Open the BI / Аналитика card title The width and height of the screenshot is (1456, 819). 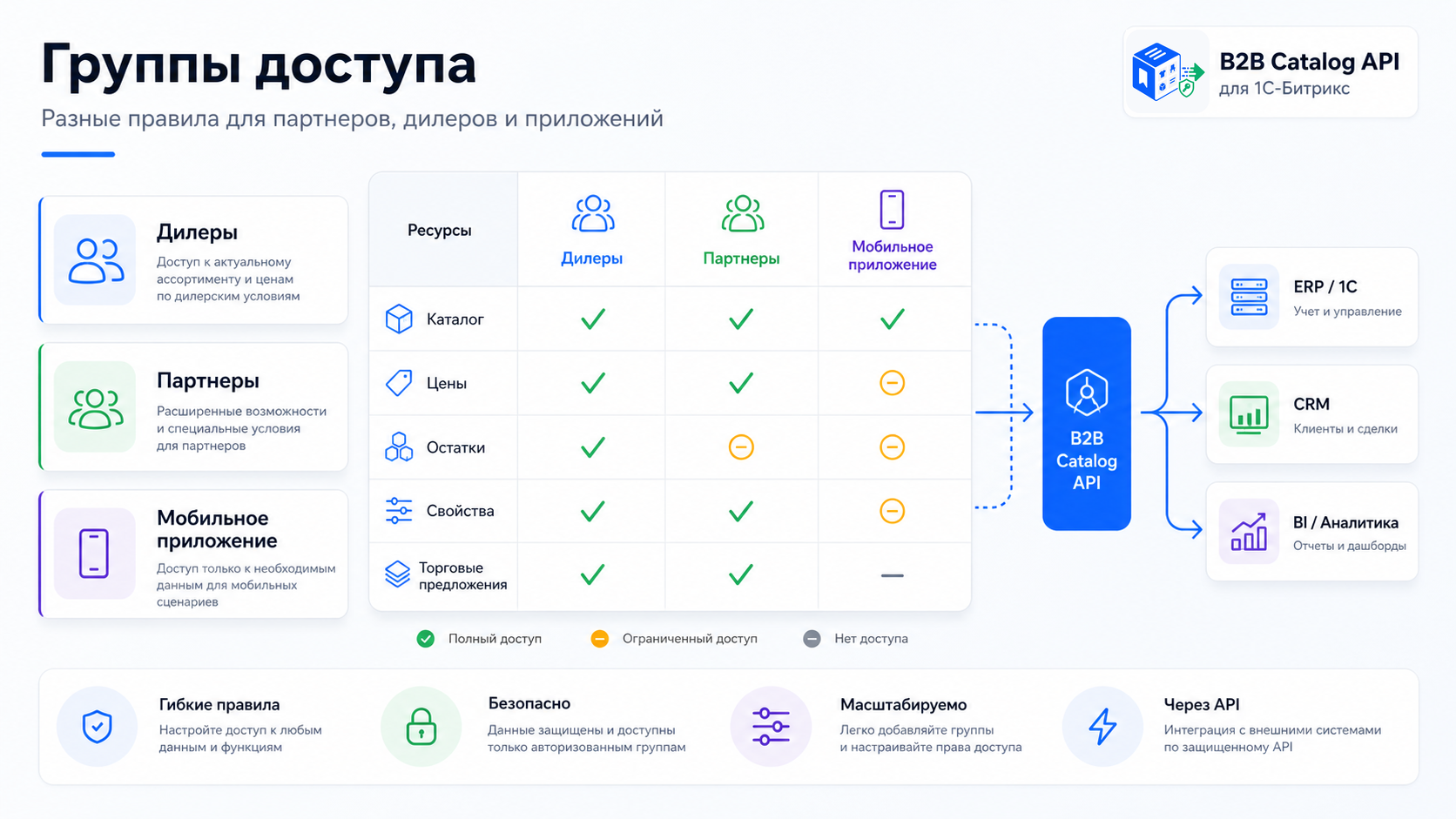[x=1345, y=522]
